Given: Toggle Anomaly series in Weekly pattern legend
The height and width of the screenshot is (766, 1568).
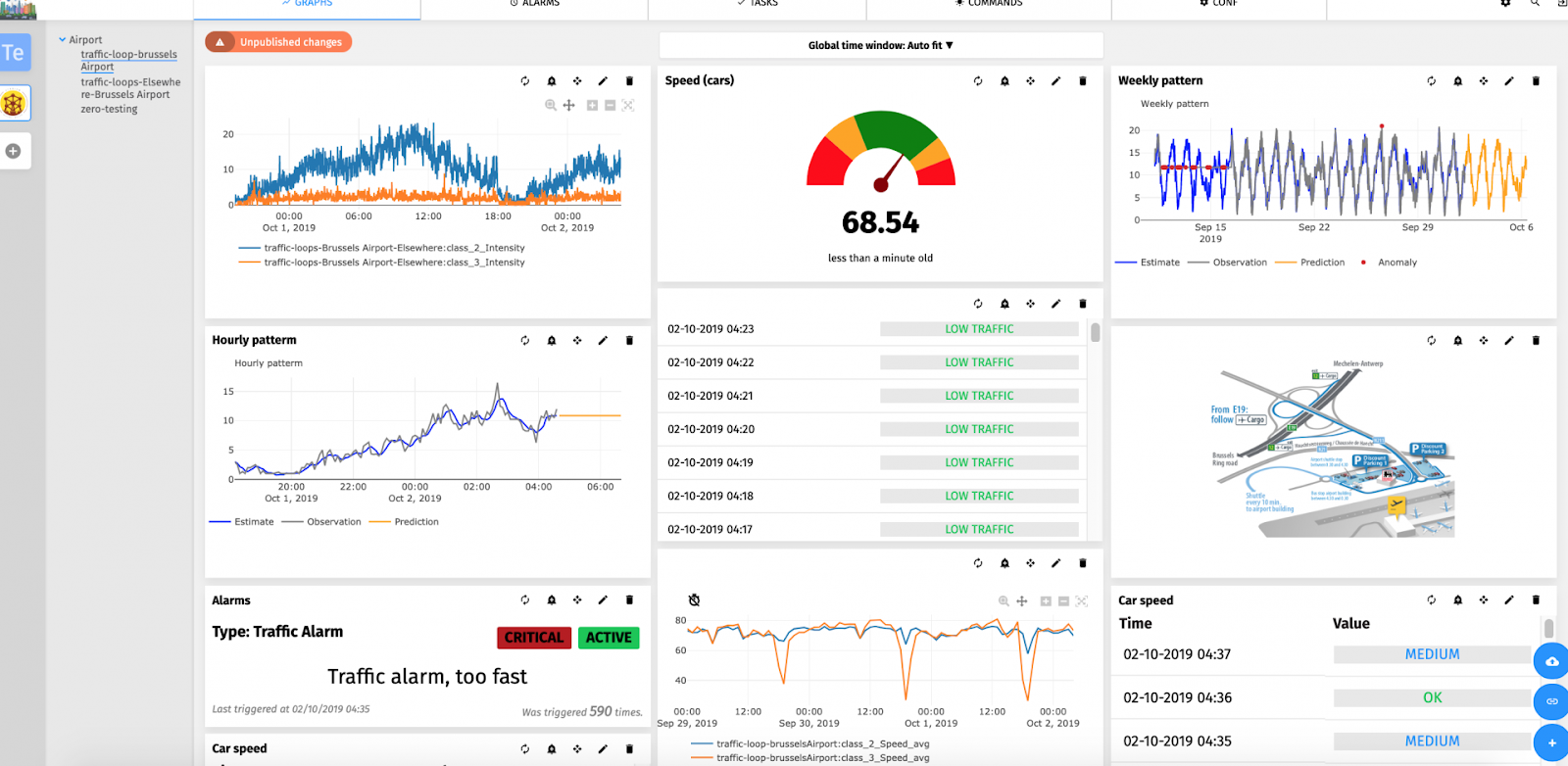Looking at the screenshot, I should [x=1389, y=263].
